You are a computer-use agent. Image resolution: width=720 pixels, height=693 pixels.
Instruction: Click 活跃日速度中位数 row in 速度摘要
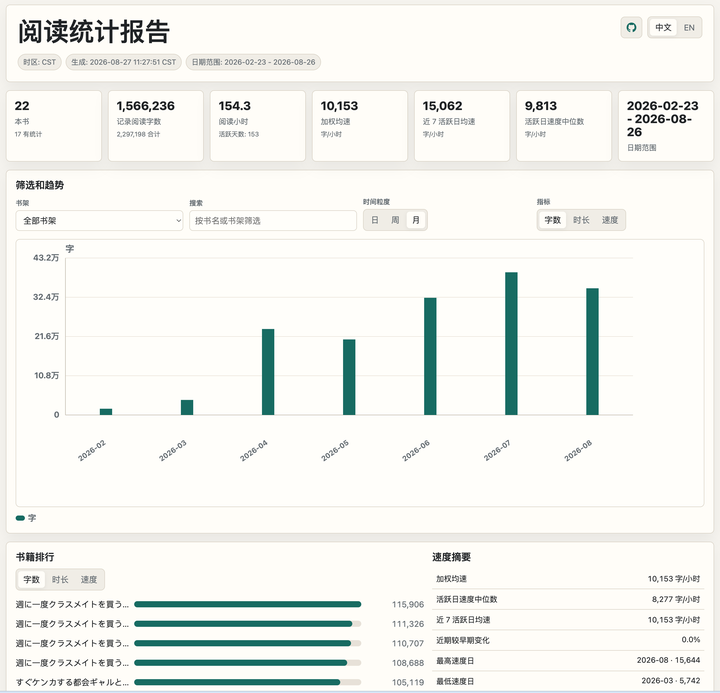coord(568,599)
